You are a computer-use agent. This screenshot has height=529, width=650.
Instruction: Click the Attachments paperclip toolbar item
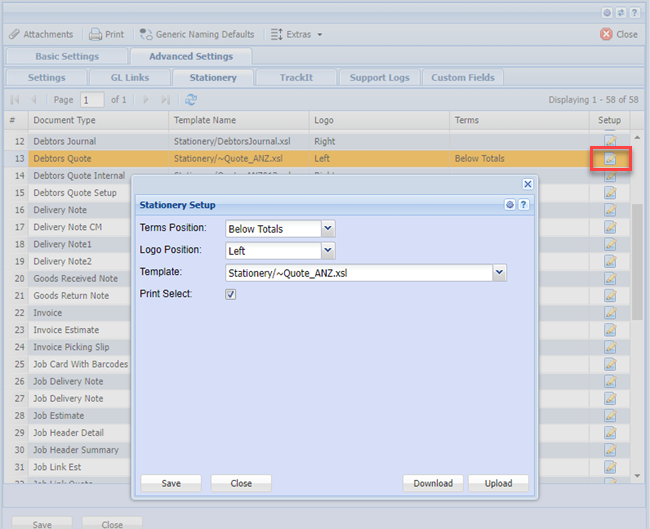[40, 34]
